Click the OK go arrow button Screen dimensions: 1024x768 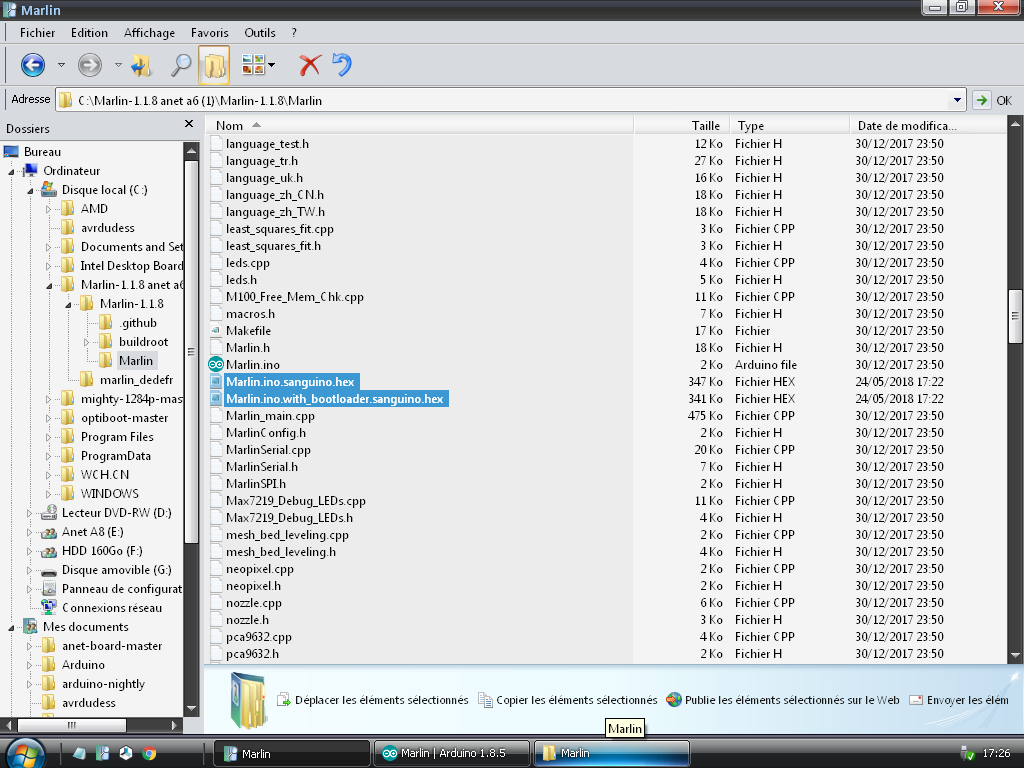coord(981,101)
